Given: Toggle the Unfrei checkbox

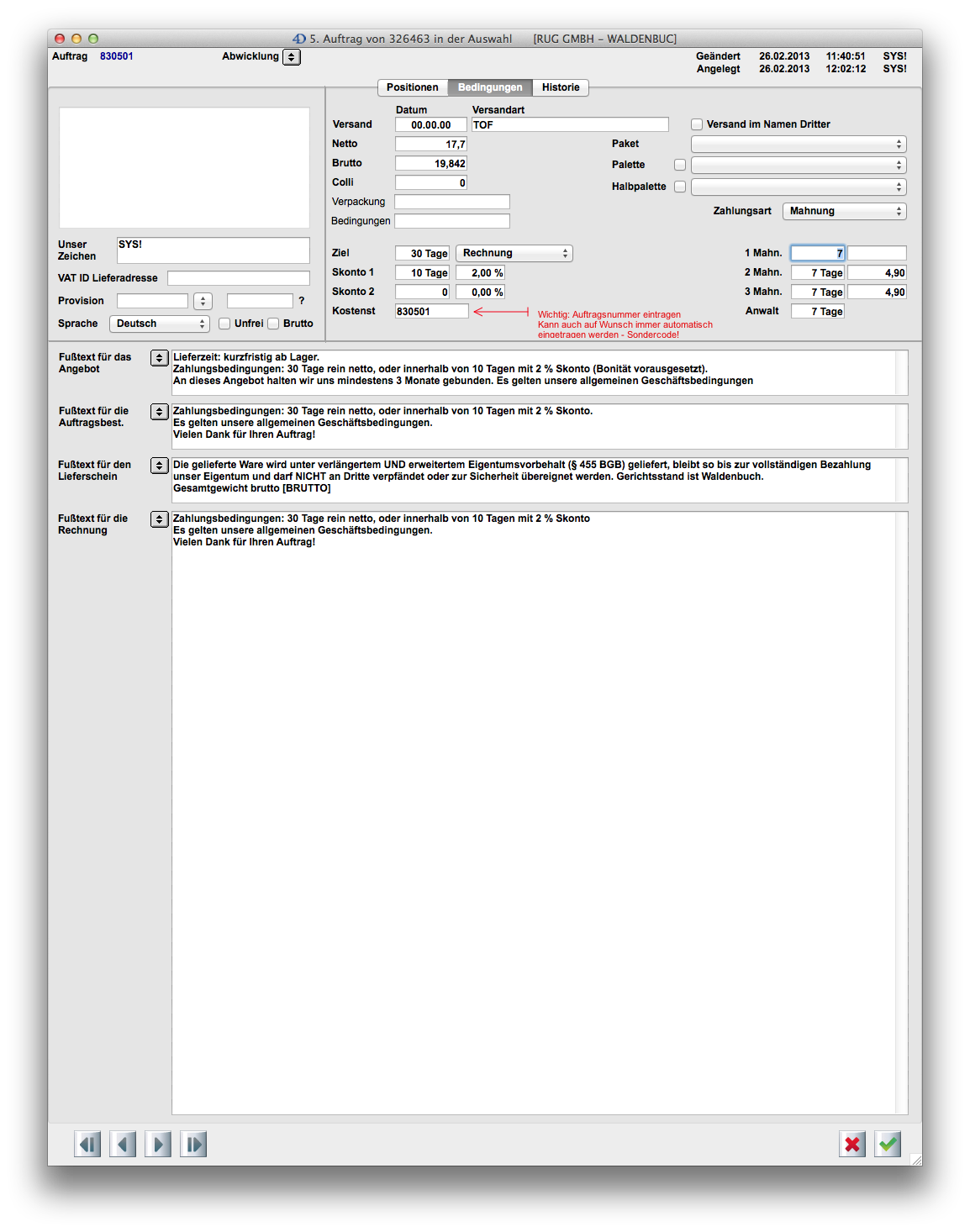Looking at the screenshot, I should point(224,324).
